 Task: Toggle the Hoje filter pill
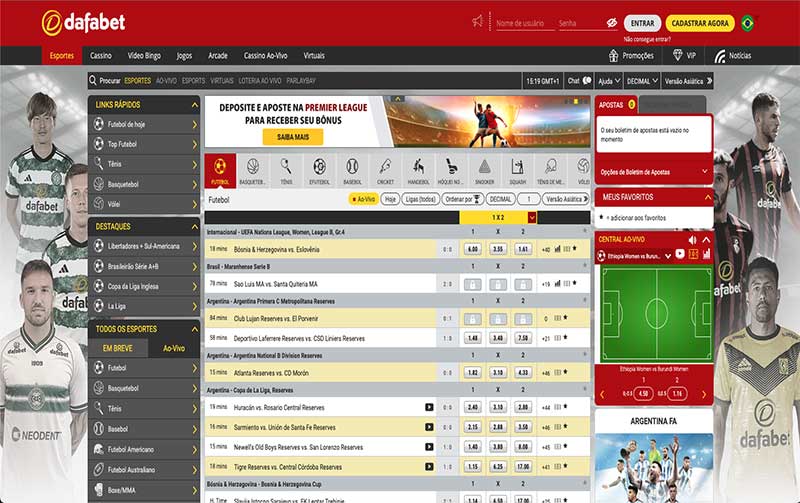coord(390,199)
